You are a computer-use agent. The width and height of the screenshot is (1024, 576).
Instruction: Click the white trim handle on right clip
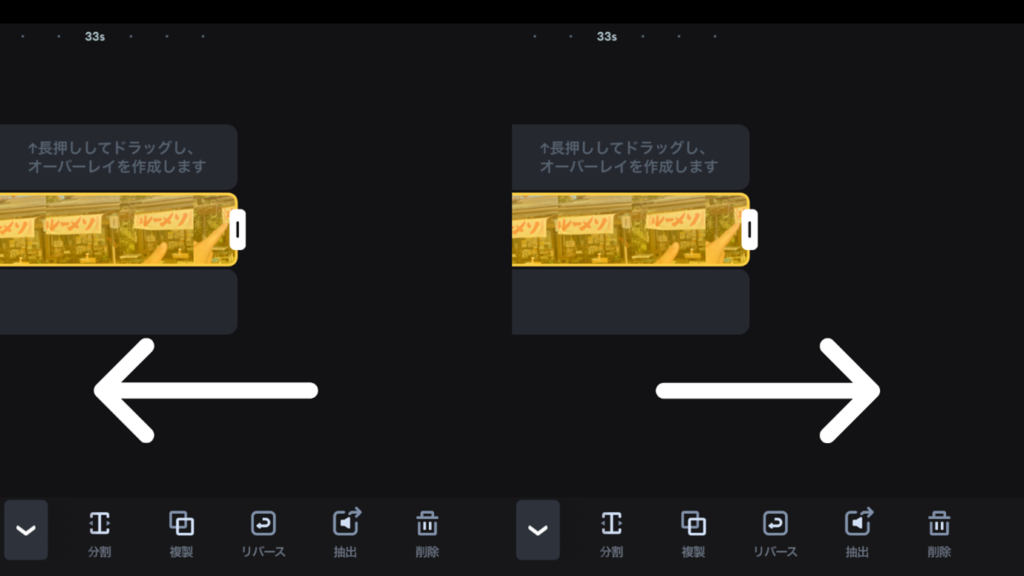[x=750, y=230]
